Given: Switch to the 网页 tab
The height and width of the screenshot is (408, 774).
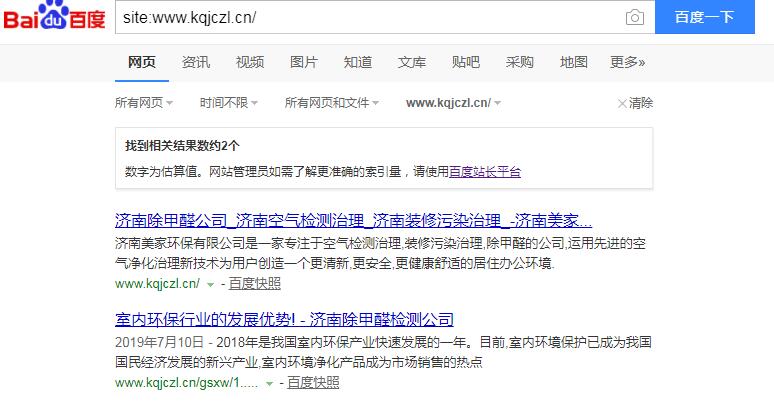Looking at the screenshot, I should tap(142, 62).
